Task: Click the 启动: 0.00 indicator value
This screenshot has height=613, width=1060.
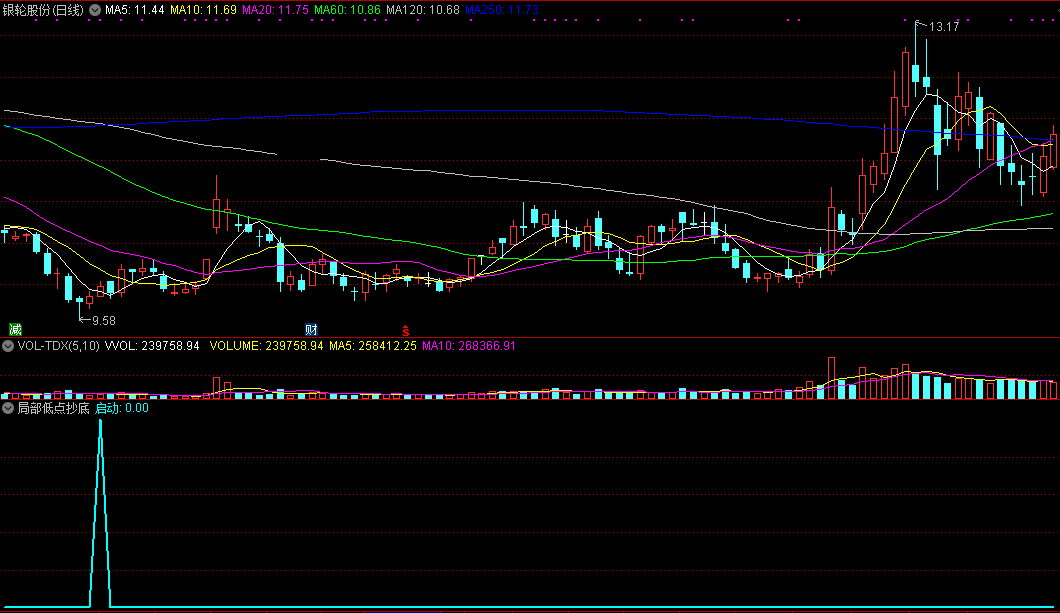Action: pyautogui.click(x=122, y=408)
